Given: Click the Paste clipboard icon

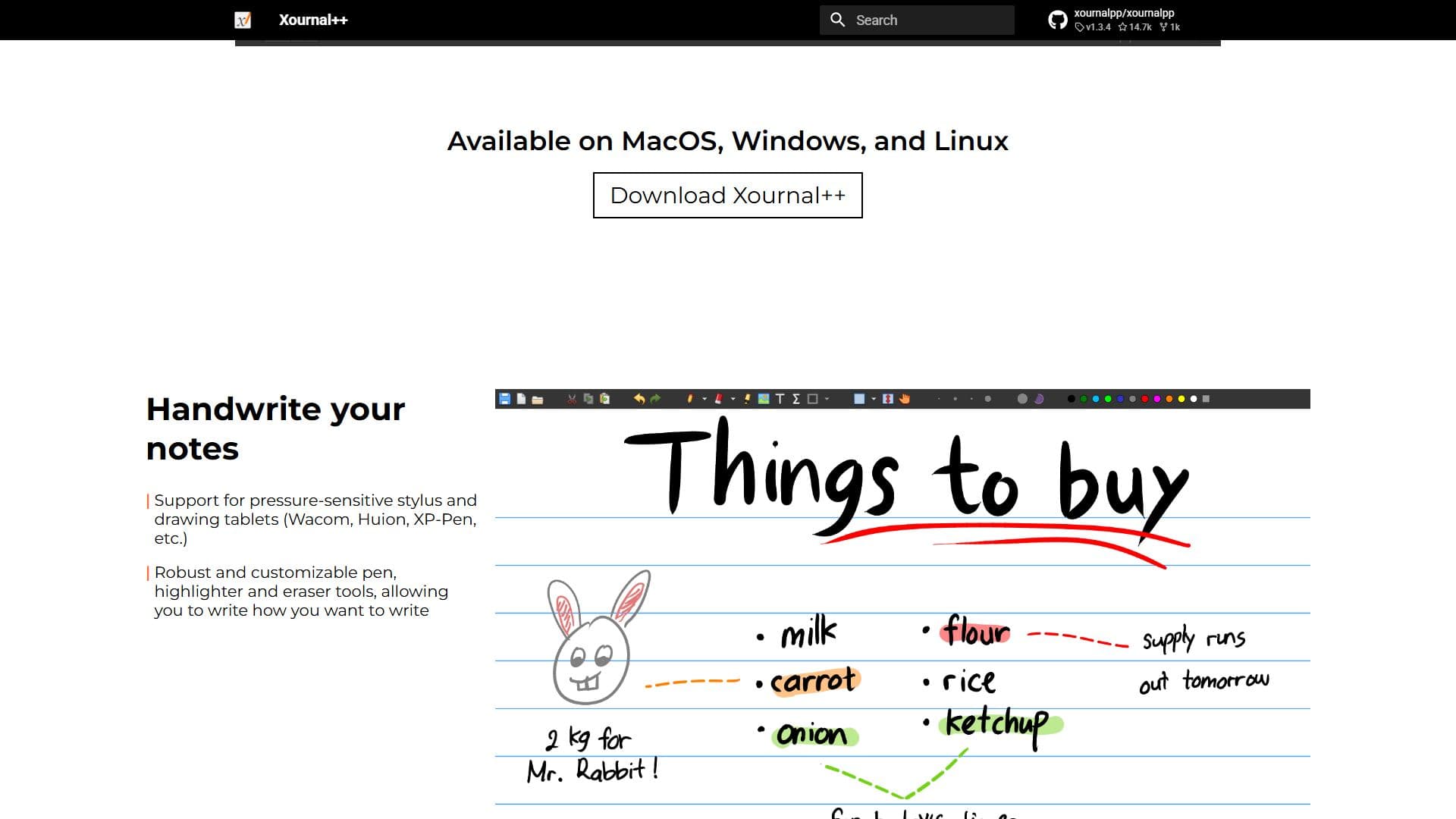Looking at the screenshot, I should click(604, 399).
